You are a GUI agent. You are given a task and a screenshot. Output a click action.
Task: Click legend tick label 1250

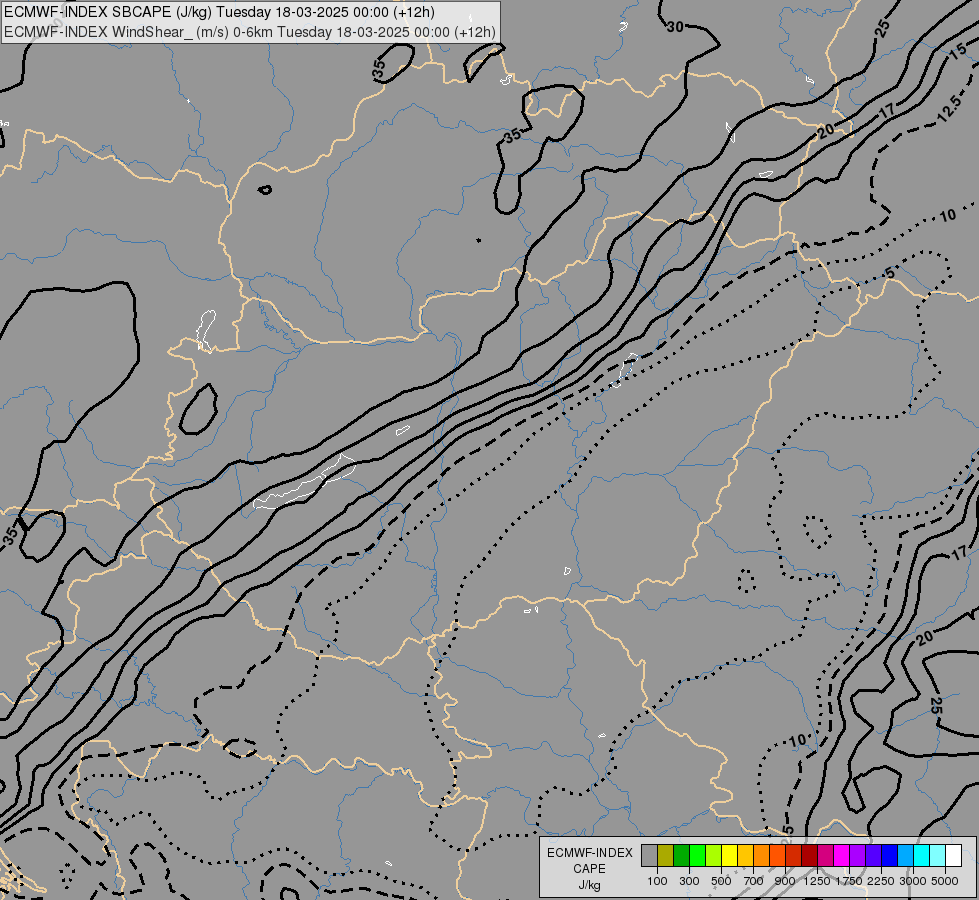point(817,881)
